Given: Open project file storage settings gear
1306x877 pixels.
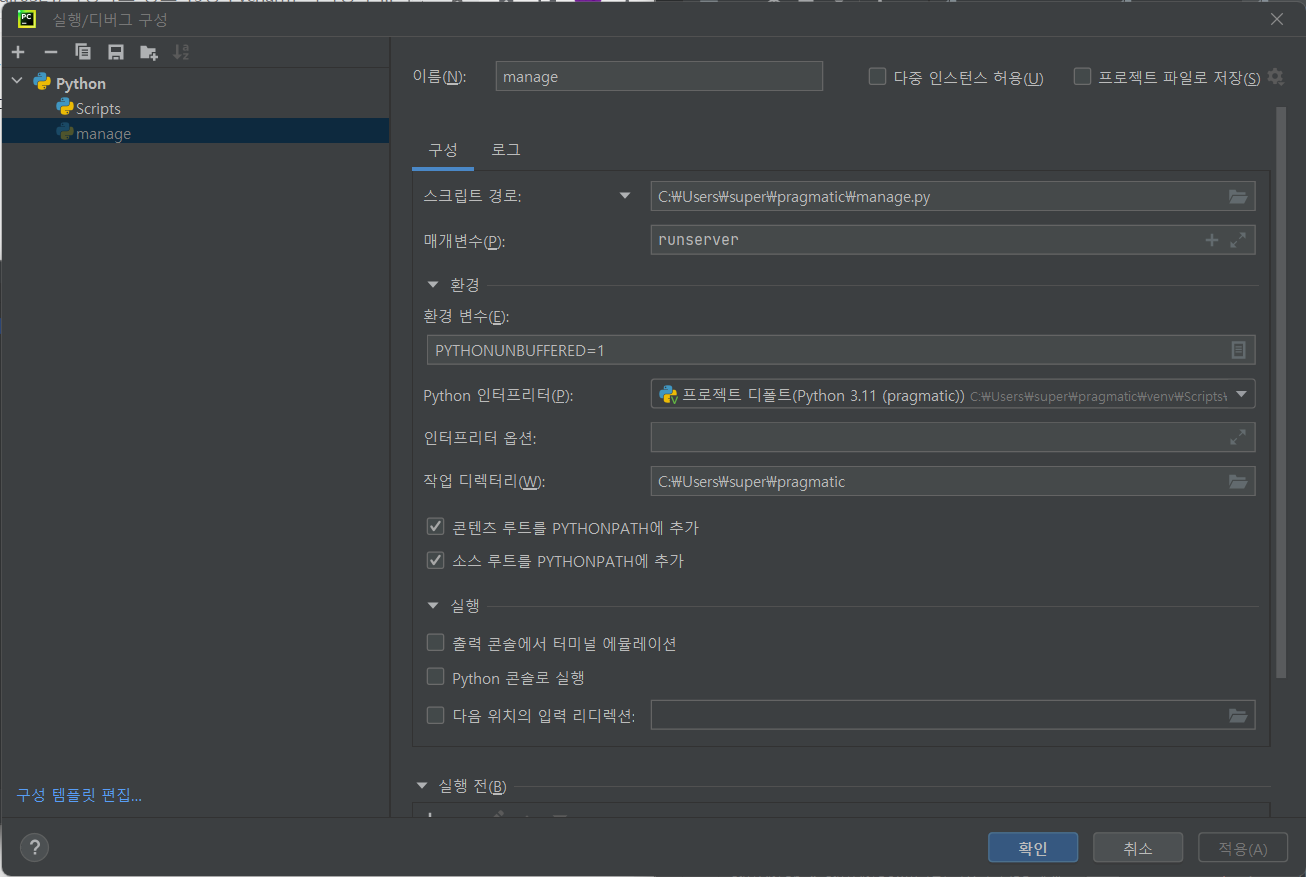Looking at the screenshot, I should pos(1274,77).
